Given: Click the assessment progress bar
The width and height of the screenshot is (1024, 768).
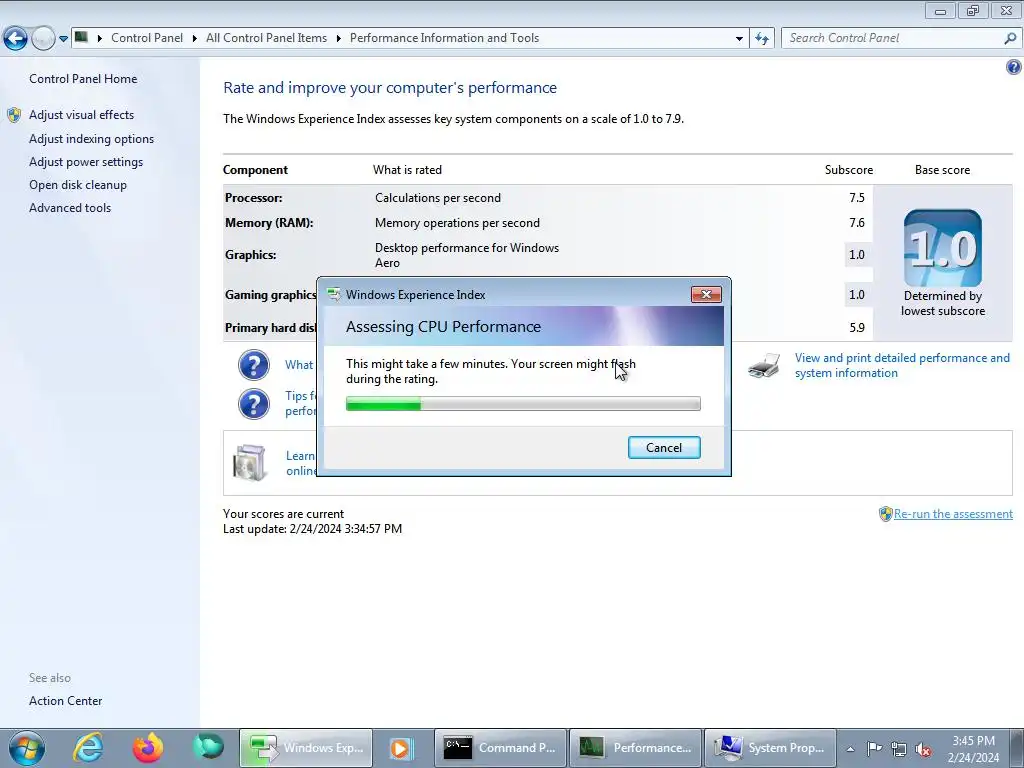Looking at the screenshot, I should 523,404.
